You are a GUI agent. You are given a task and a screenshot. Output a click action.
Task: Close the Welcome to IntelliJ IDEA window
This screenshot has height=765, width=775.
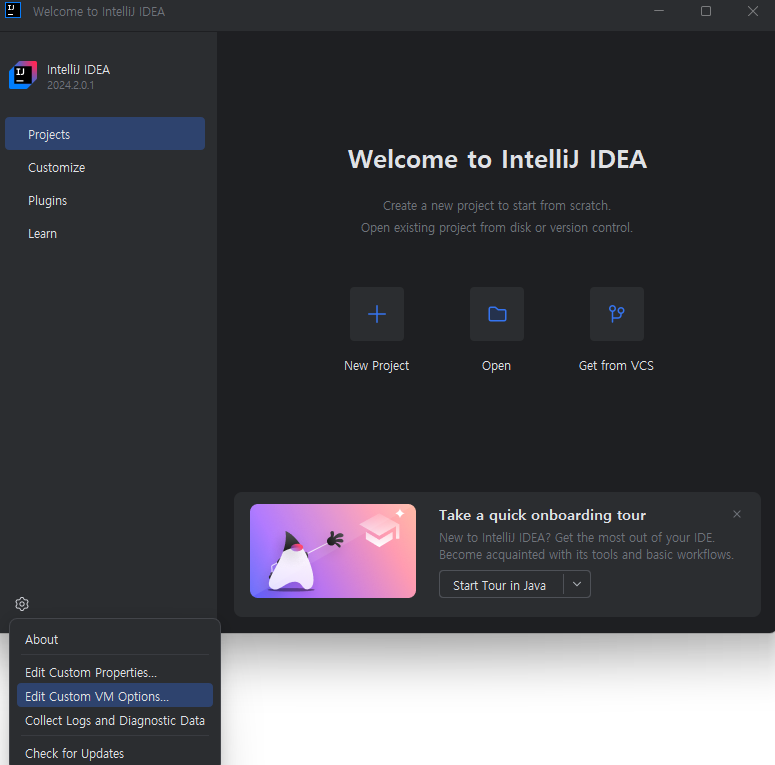[x=753, y=11]
